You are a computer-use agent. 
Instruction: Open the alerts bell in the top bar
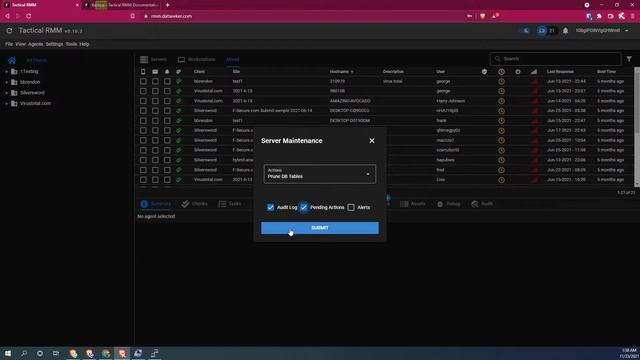click(565, 31)
